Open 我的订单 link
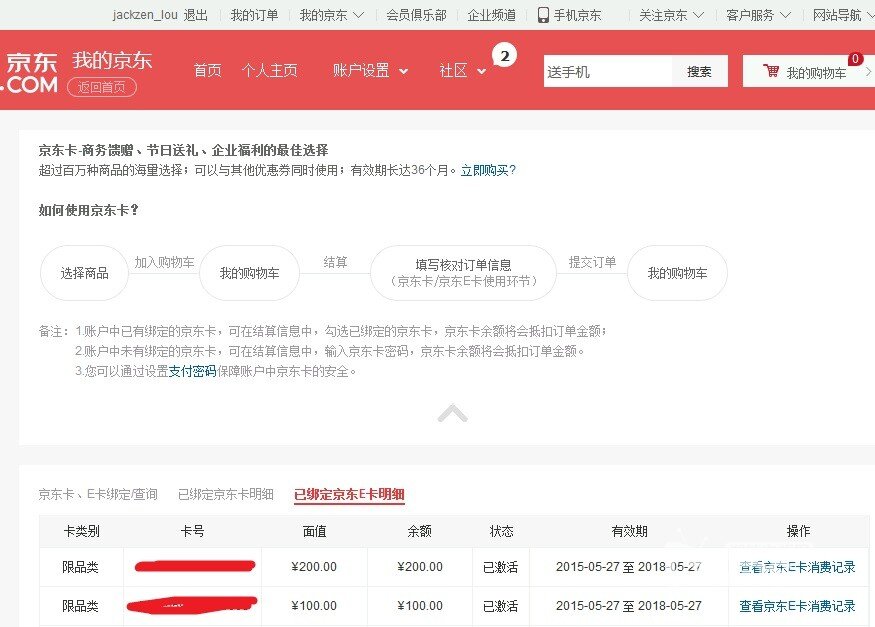This screenshot has width=875, height=627. point(254,15)
